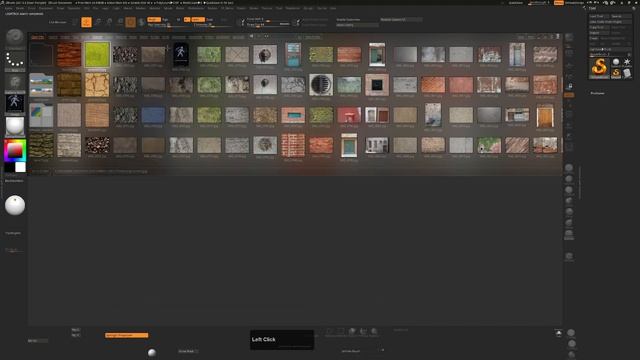This screenshot has height=360, width=640.
Task: Select the small golden SimpleBrush thumbnail
Action: [616, 73]
